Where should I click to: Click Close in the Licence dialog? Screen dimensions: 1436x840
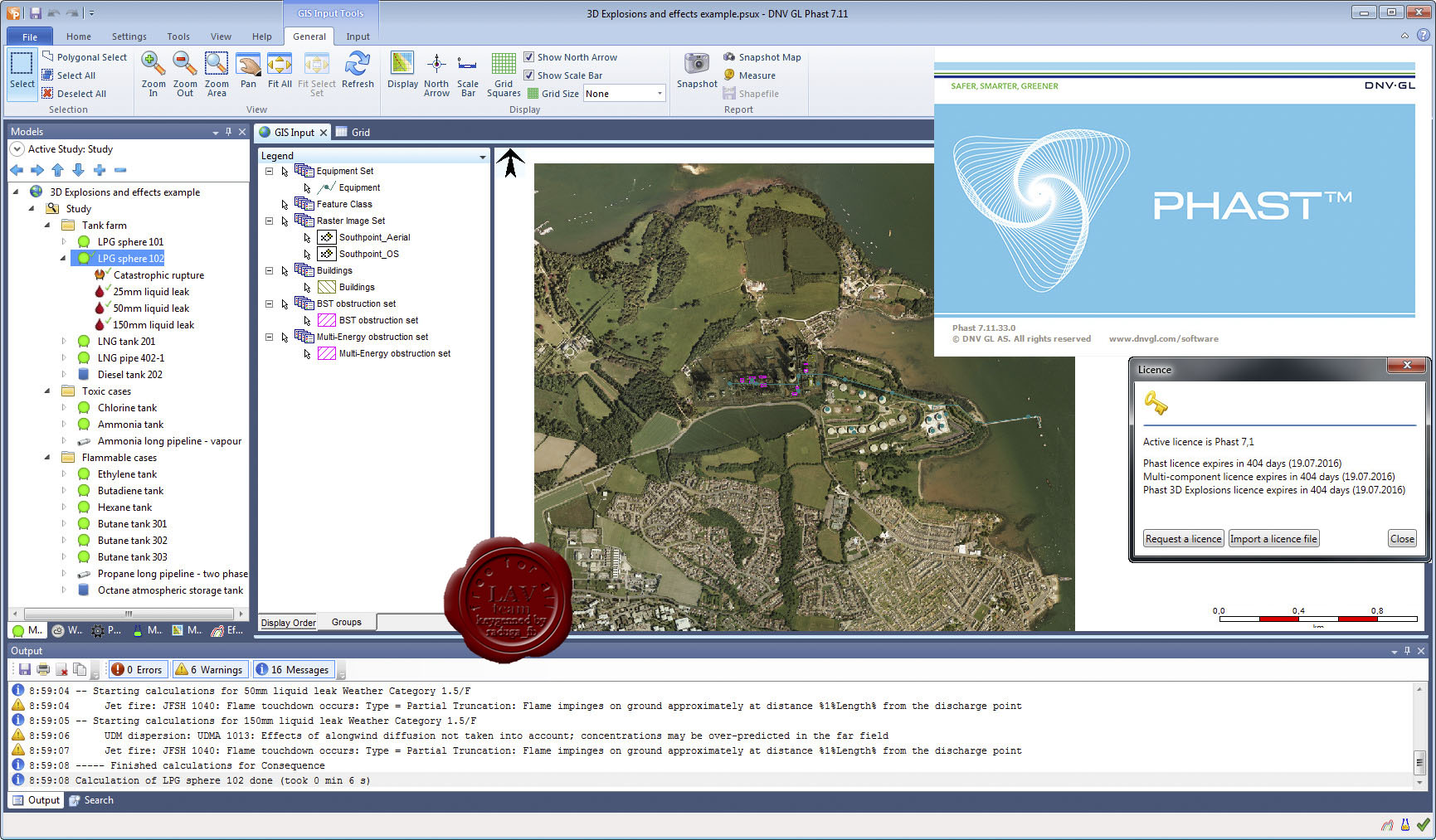pos(1402,539)
